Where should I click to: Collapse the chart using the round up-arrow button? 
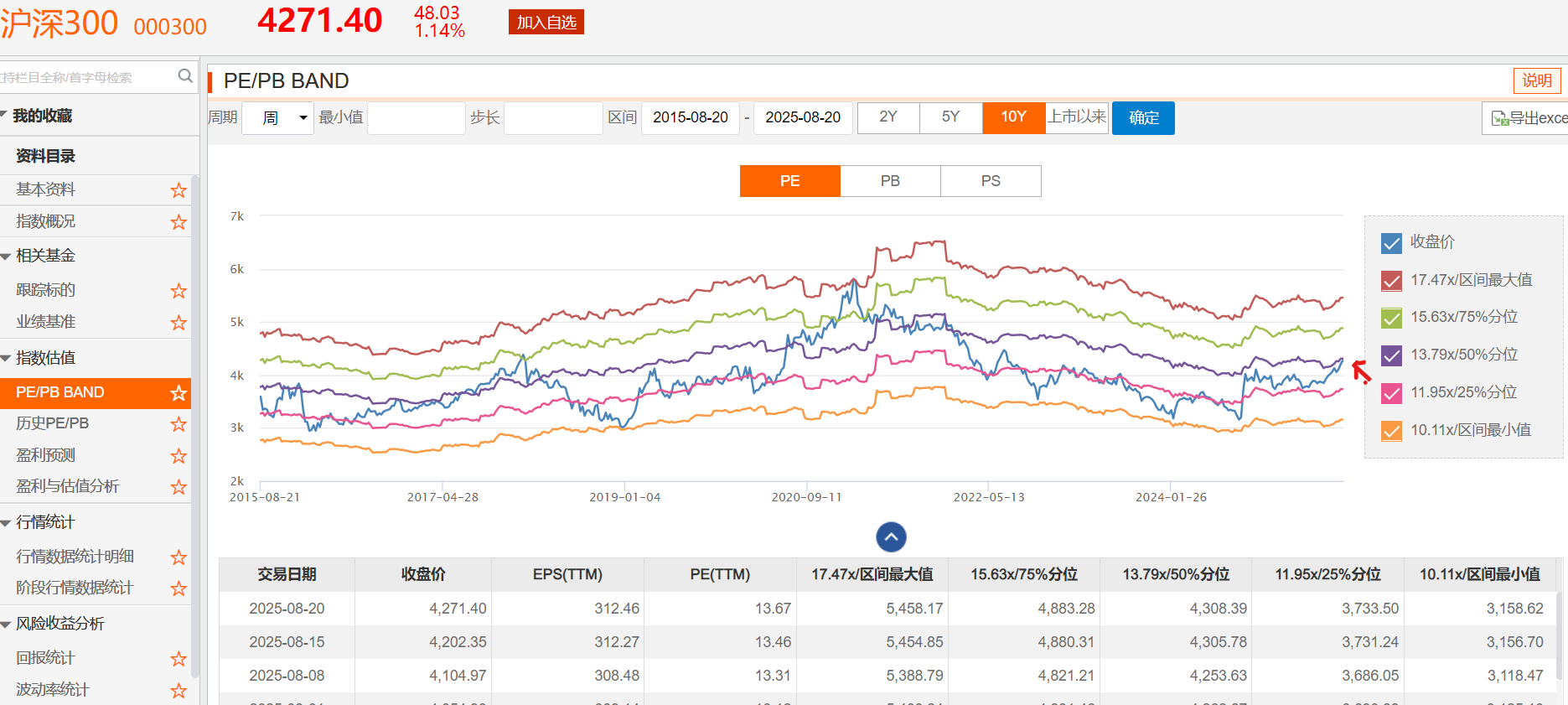(891, 537)
